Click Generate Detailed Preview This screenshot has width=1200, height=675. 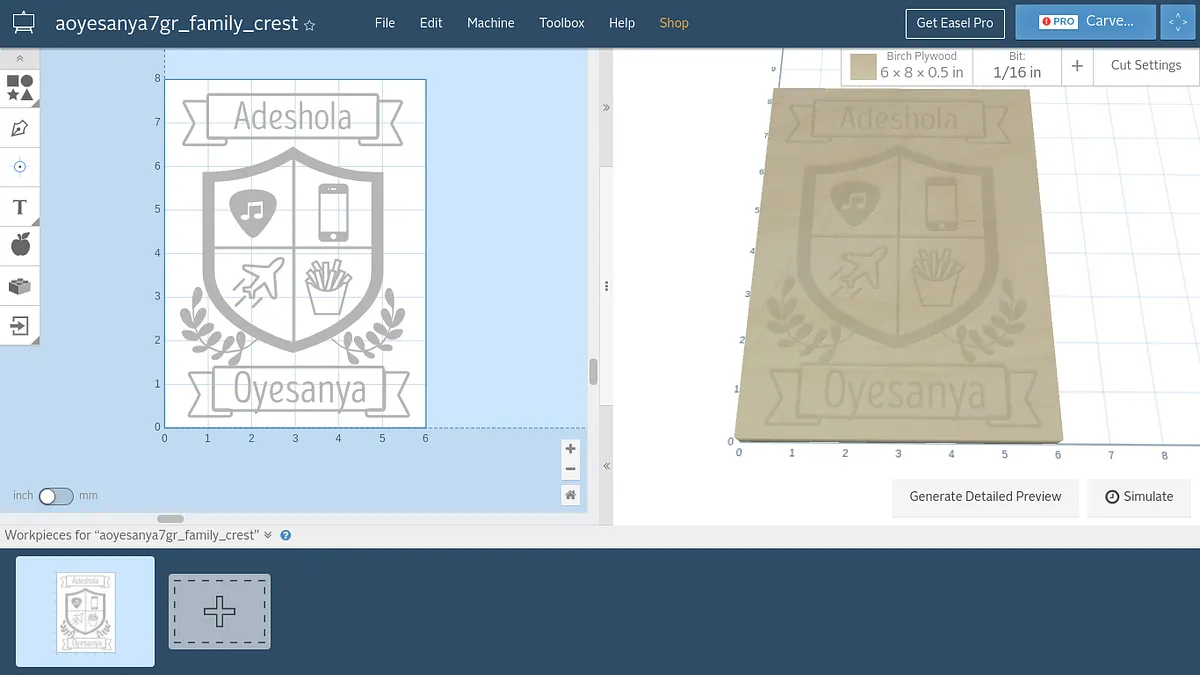click(986, 496)
